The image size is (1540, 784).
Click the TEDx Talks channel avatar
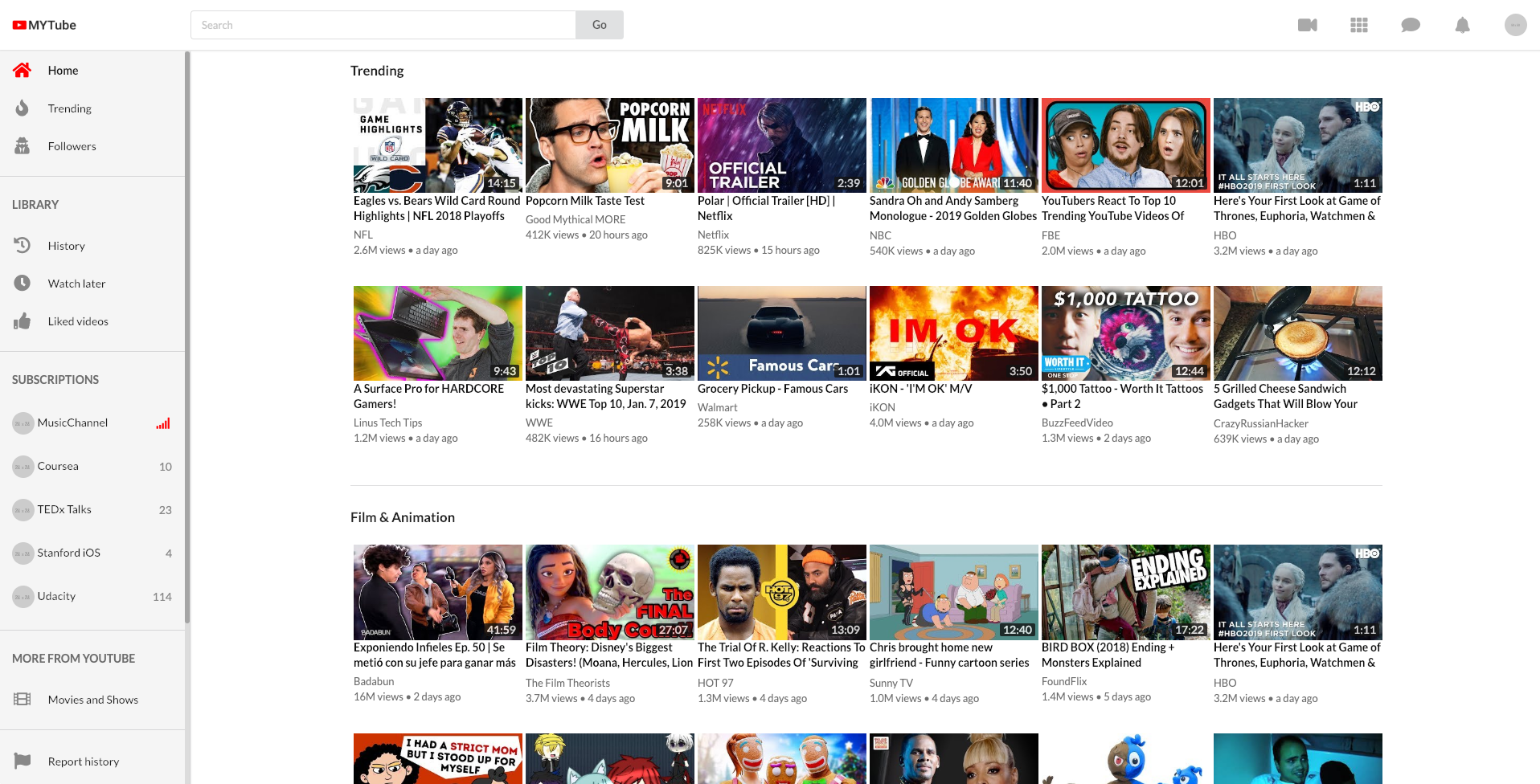pyautogui.click(x=23, y=509)
